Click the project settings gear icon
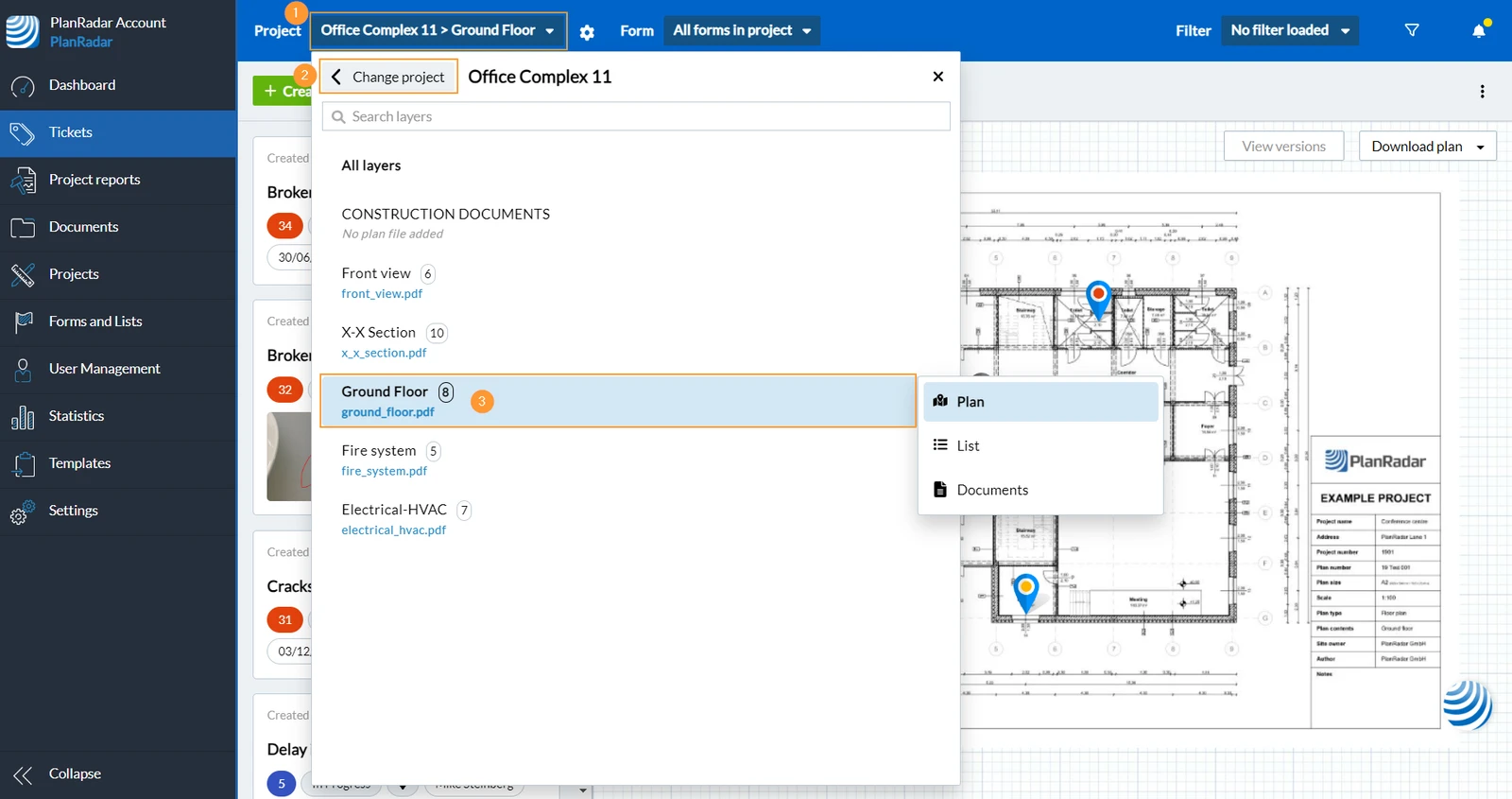 point(587,32)
